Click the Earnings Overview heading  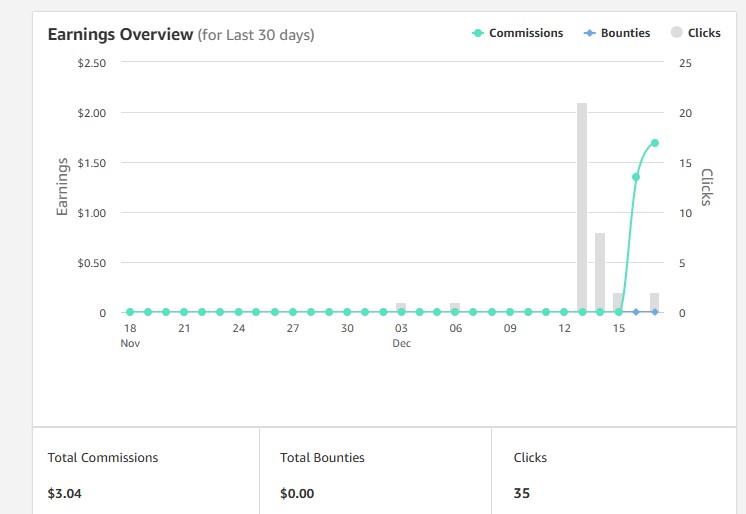(120, 35)
